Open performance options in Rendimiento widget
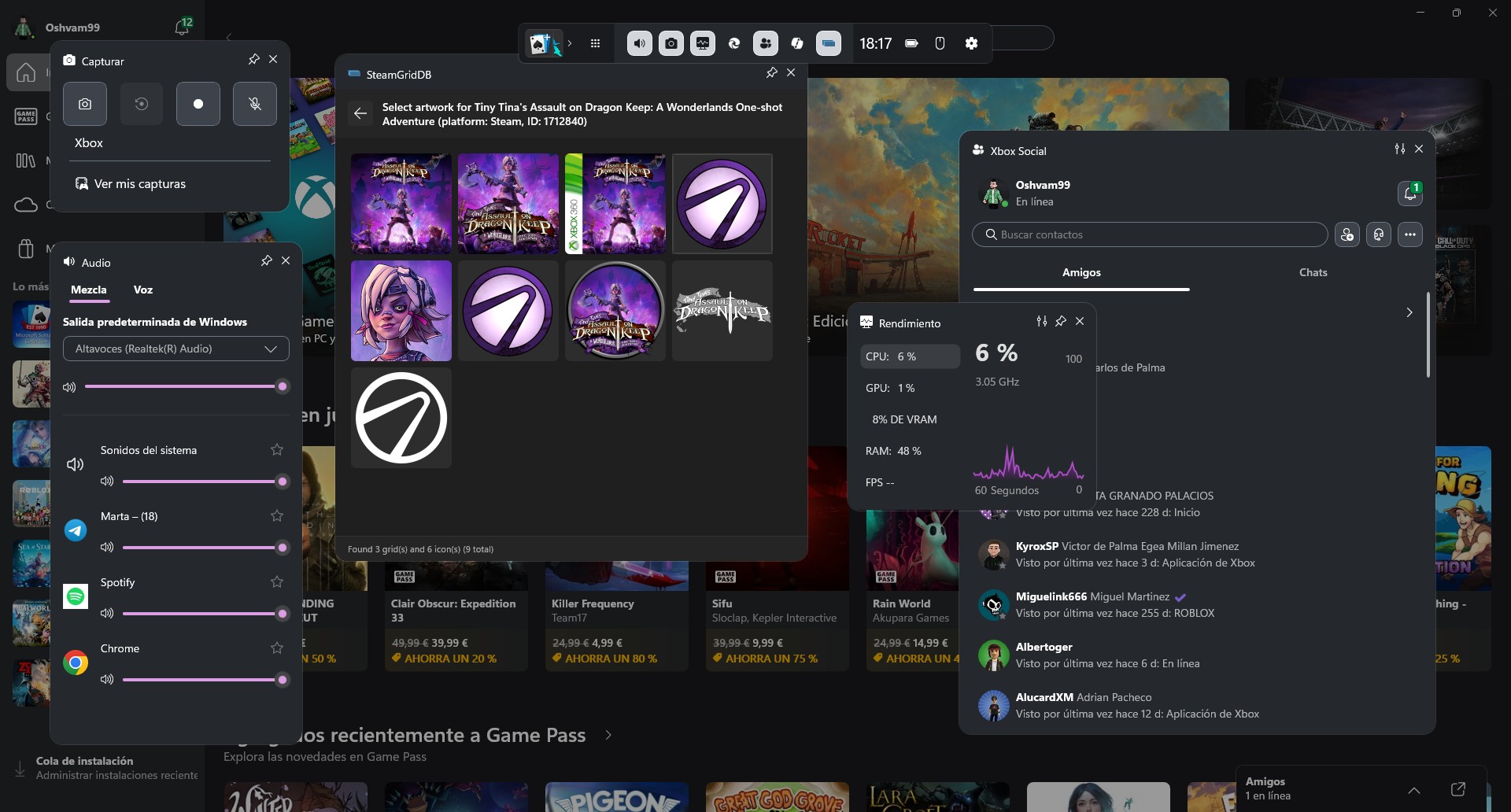The width and height of the screenshot is (1511, 812). click(1041, 321)
